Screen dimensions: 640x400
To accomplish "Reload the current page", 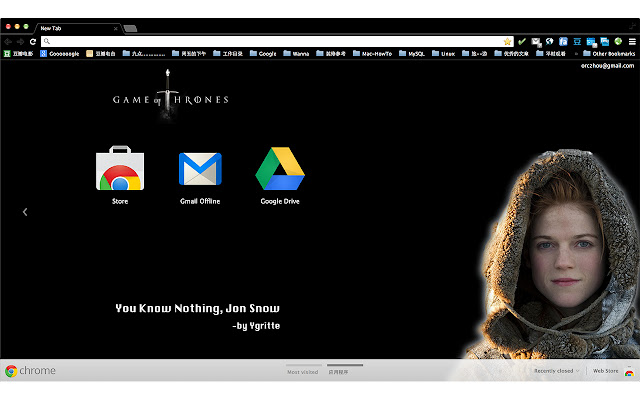I will pos(33,42).
